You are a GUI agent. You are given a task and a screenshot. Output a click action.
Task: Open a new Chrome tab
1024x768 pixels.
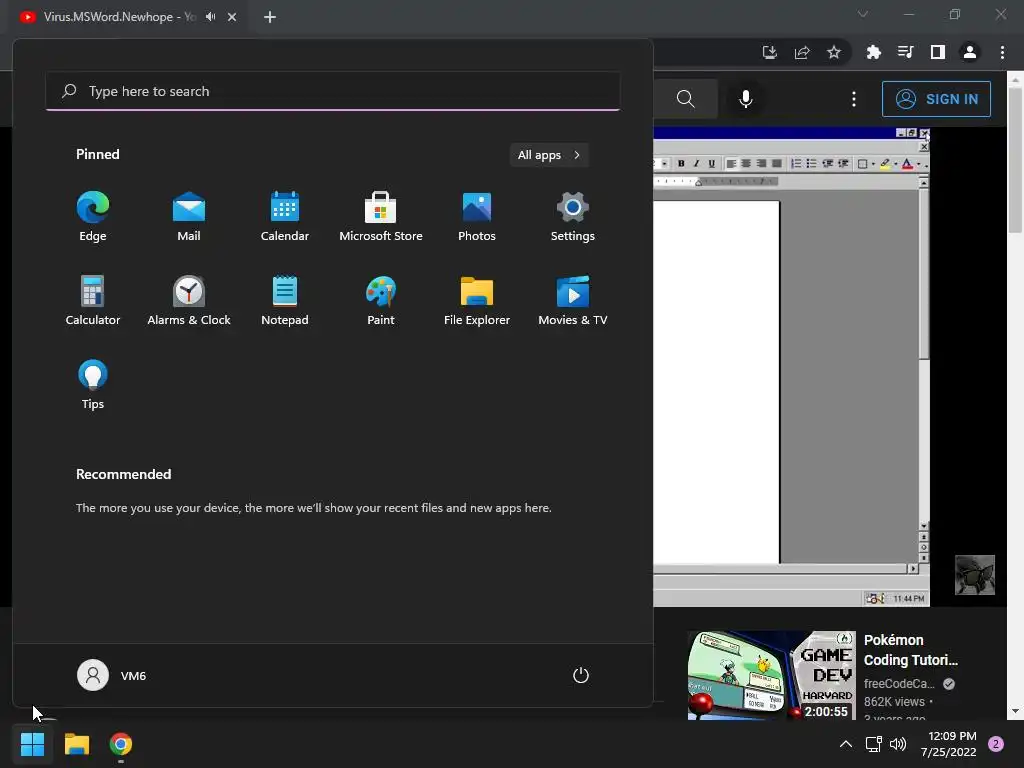pyautogui.click(x=270, y=17)
